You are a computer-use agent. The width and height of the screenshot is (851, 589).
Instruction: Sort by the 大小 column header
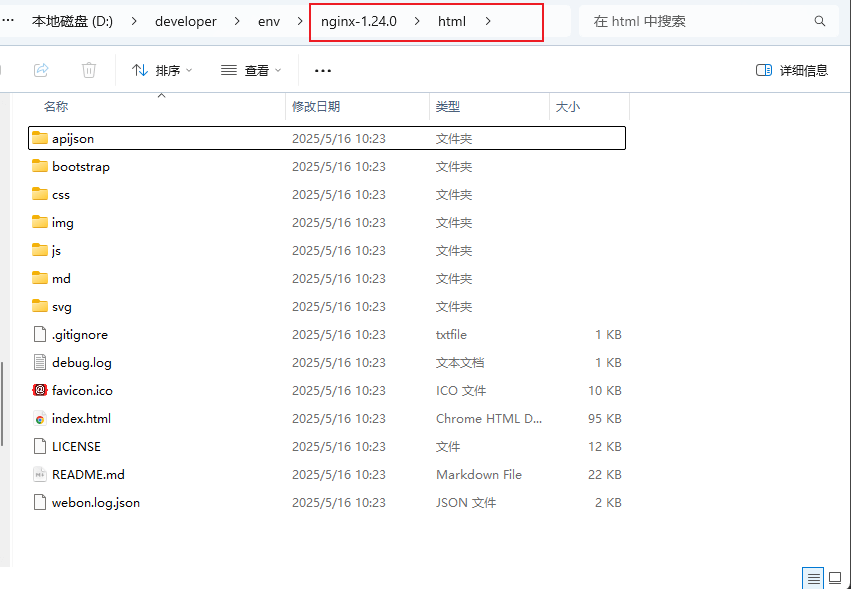click(567, 106)
